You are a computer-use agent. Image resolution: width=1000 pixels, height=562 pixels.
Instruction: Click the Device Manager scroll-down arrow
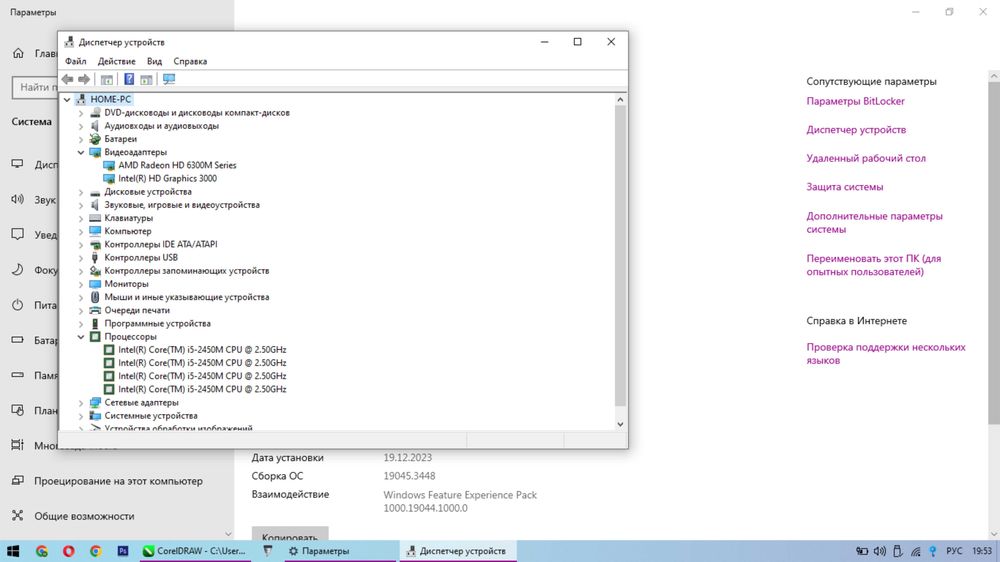click(x=620, y=424)
